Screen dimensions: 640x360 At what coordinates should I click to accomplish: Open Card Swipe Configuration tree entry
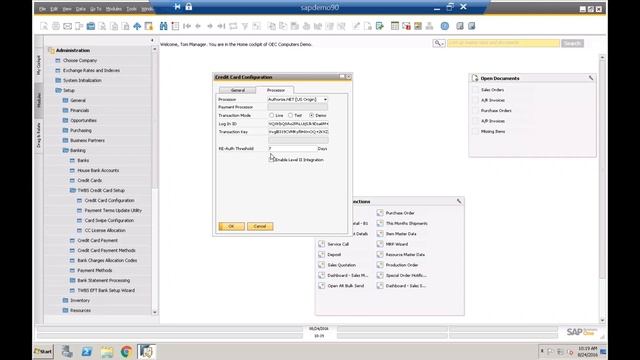click(x=109, y=220)
